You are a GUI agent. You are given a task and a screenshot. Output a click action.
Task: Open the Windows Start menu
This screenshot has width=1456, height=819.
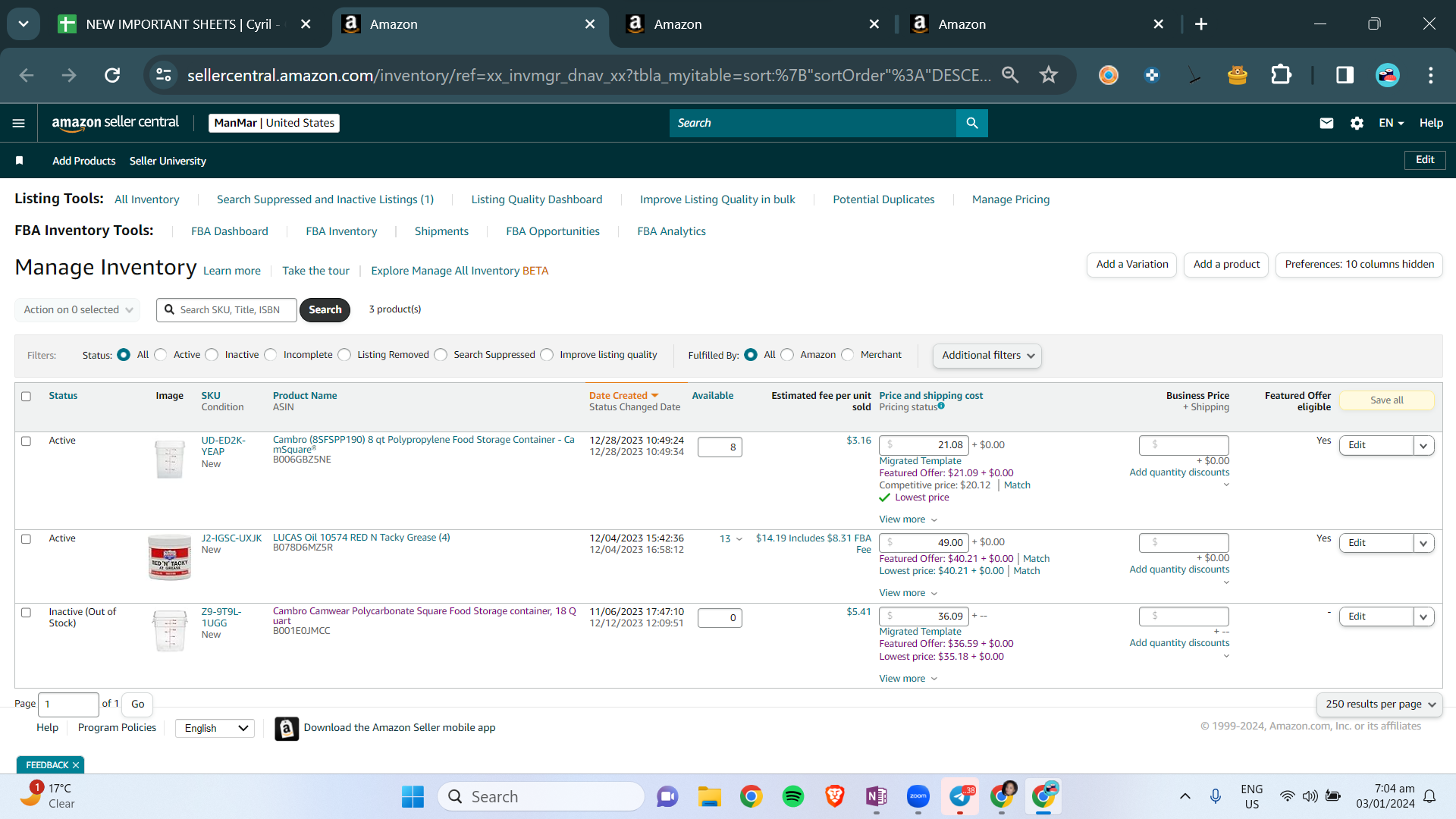click(413, 796)
